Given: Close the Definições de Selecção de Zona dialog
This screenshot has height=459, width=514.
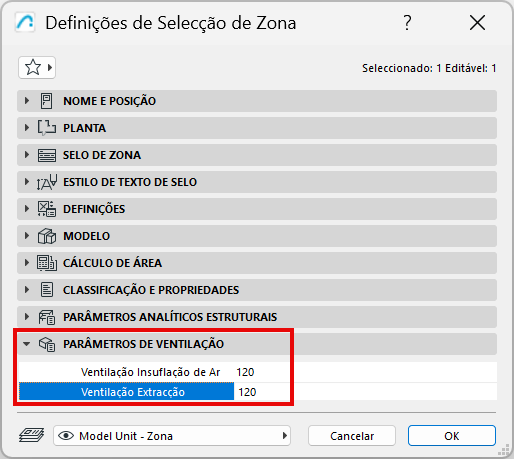Looking at the screenshot, I should click(477, 23).
